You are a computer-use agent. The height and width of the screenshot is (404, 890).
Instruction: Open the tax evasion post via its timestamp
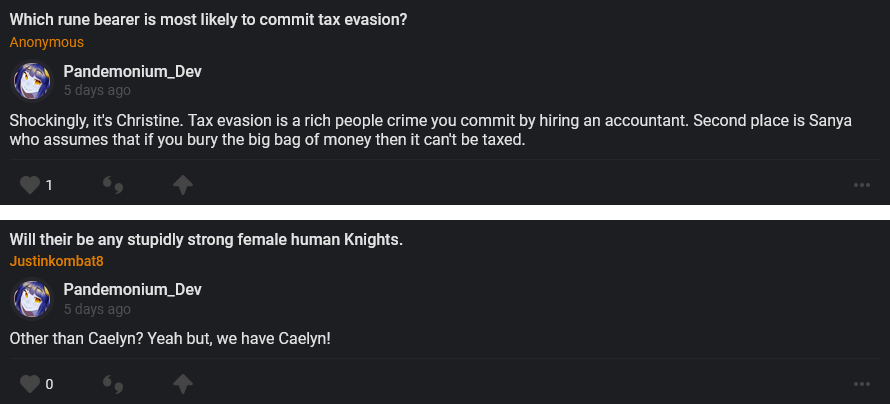tap(97, 91)
